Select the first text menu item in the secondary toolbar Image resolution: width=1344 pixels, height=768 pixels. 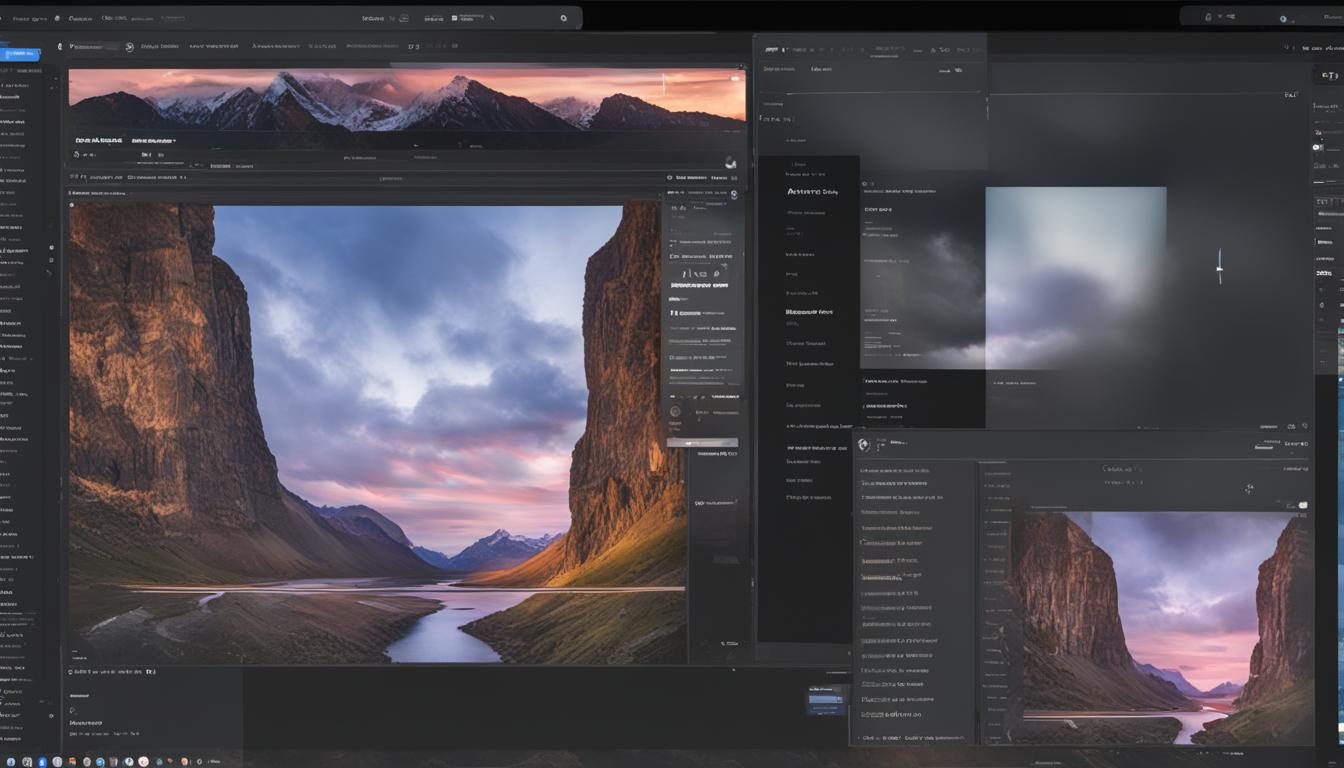pyautogui.click(x=159, y=46)
